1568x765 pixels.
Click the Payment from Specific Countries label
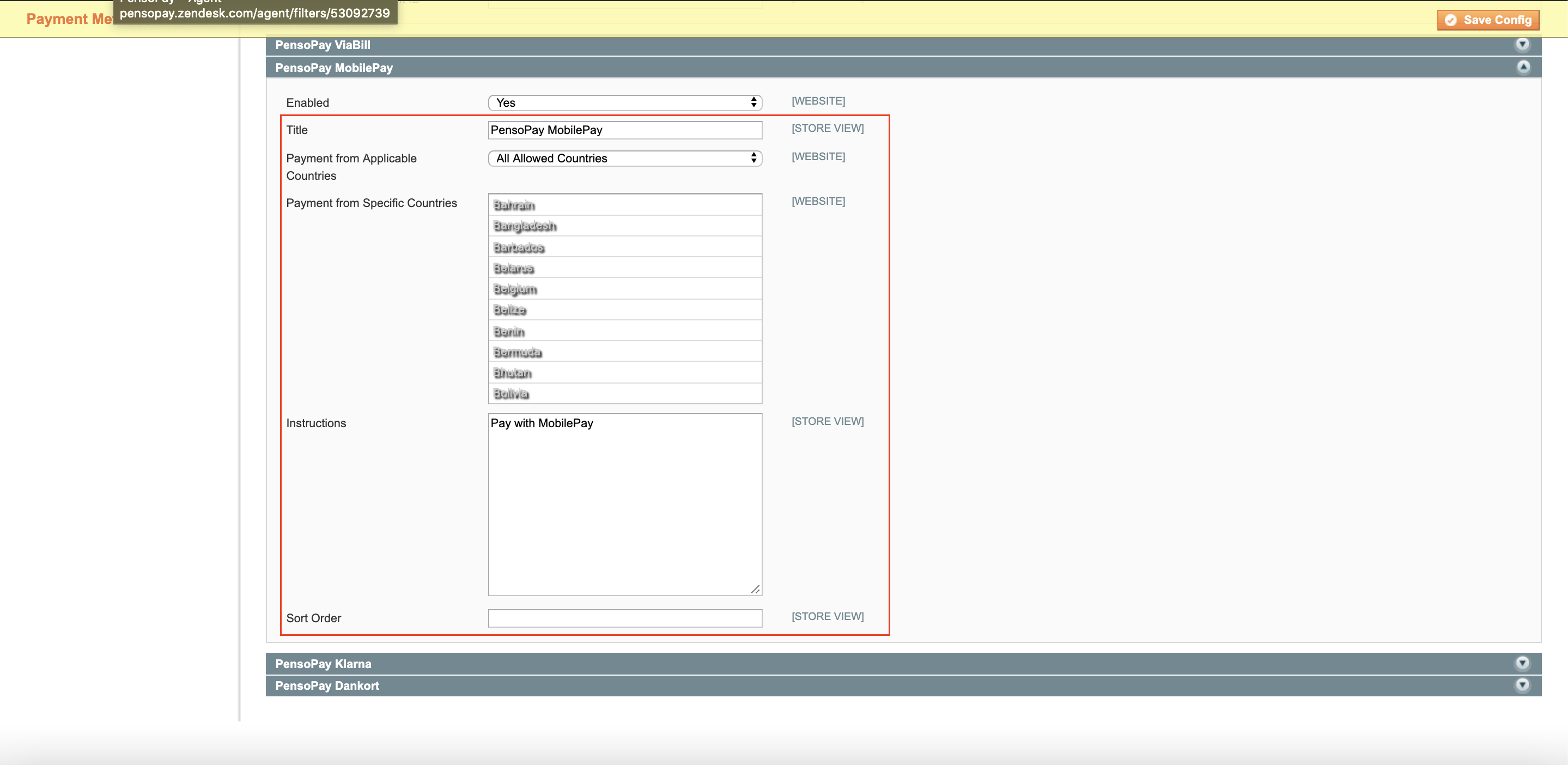click(372, 203)
